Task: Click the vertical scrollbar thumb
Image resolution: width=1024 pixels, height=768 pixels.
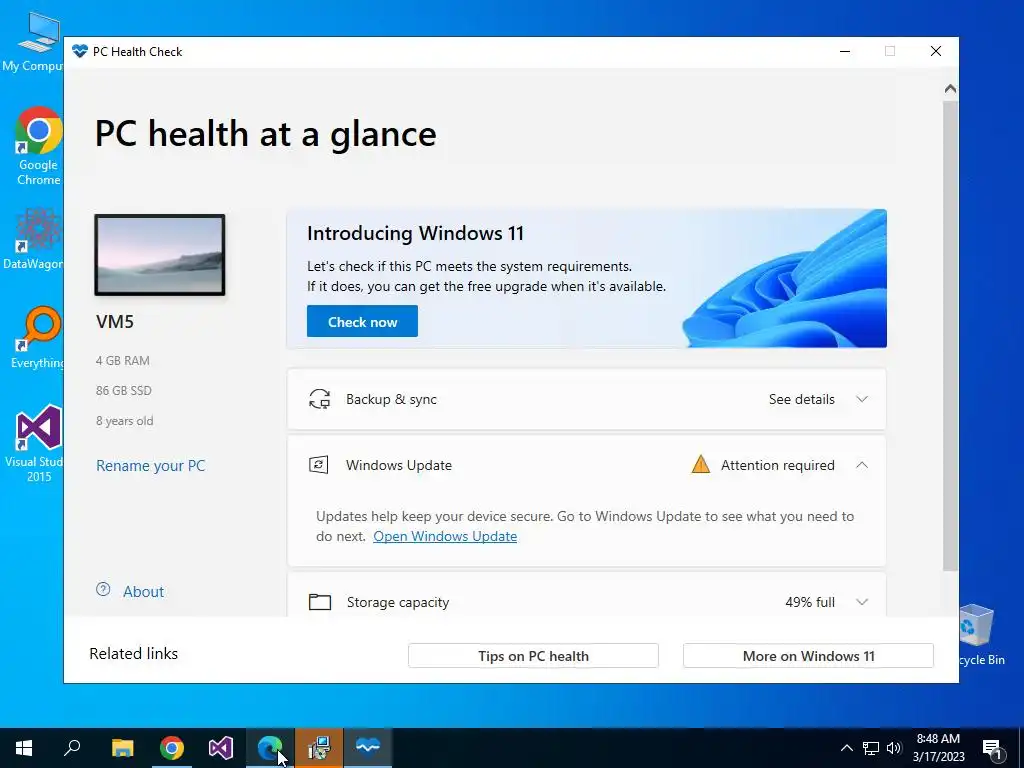Action: (951, 336)
